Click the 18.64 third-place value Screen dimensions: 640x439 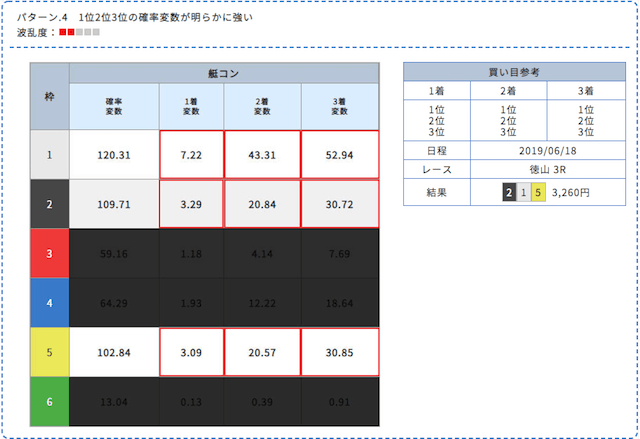(340, 303)
